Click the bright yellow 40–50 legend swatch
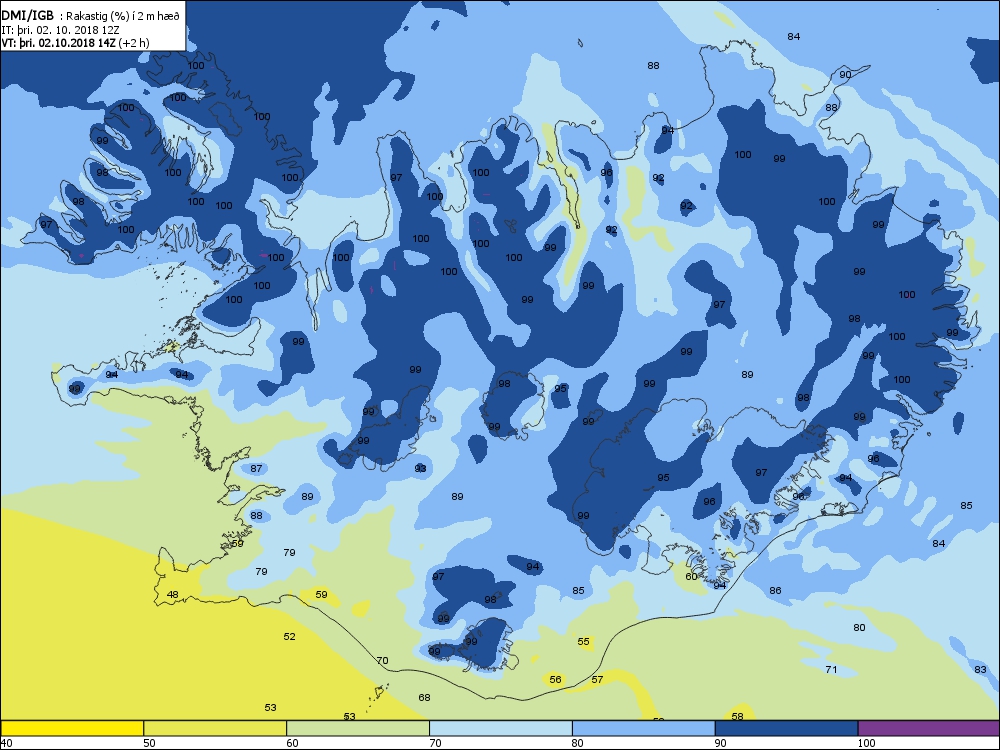This screenshot has width=1000, height=750. [72, 728]
